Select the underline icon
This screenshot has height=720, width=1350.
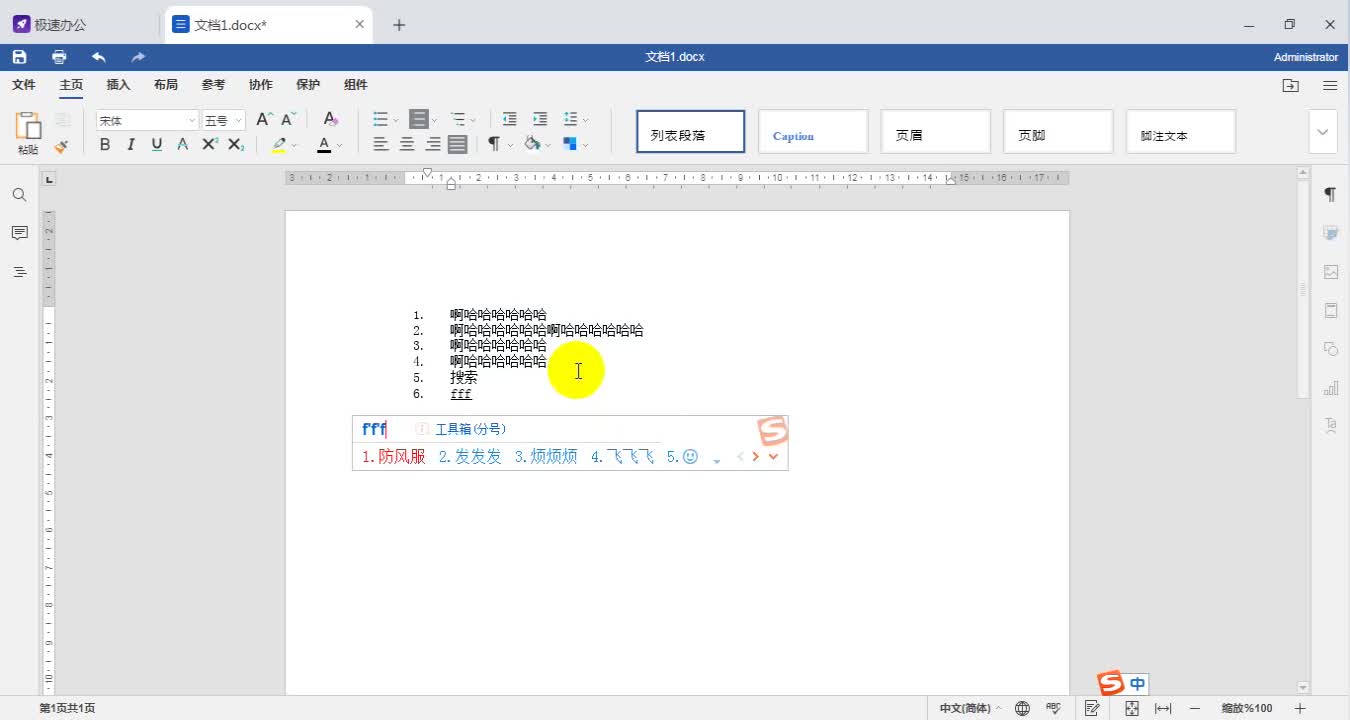click(157, 144)
